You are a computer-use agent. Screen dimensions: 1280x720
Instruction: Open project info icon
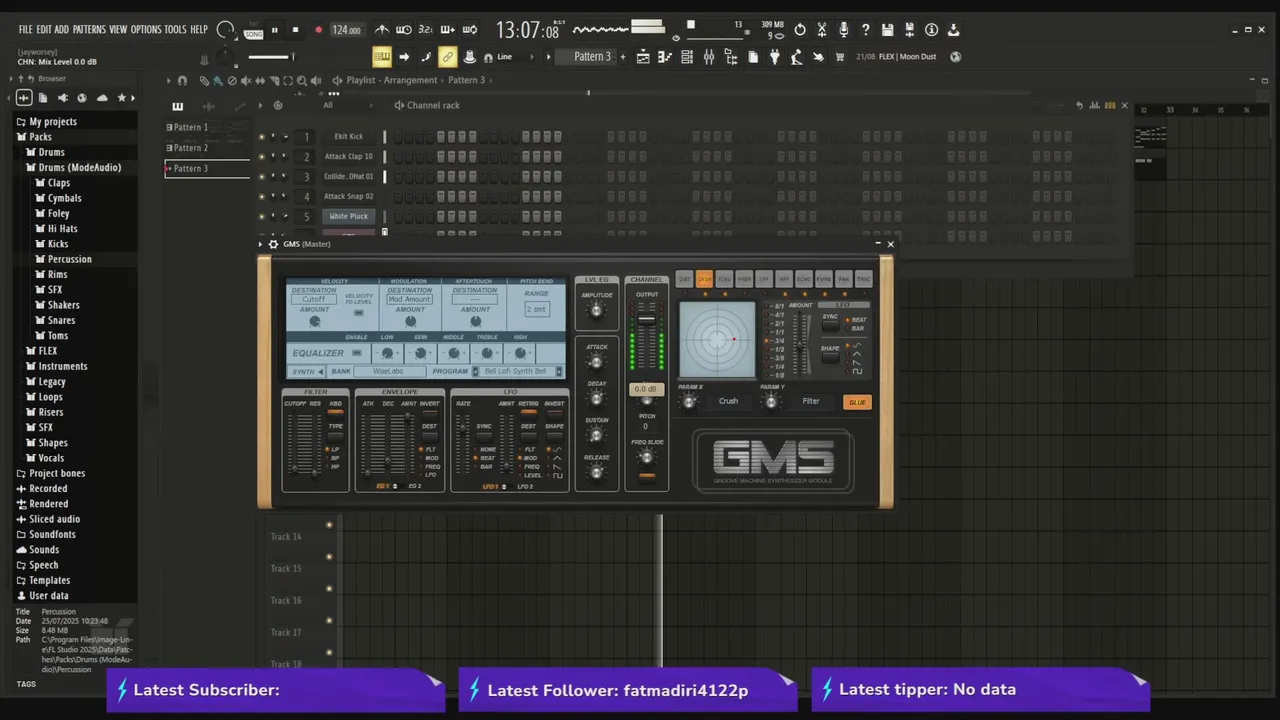coord(931,30)
